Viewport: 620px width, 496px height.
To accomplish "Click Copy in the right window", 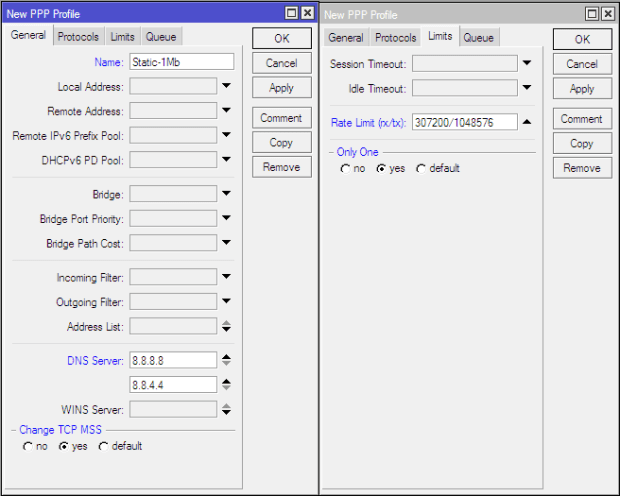I will point(582,143).
